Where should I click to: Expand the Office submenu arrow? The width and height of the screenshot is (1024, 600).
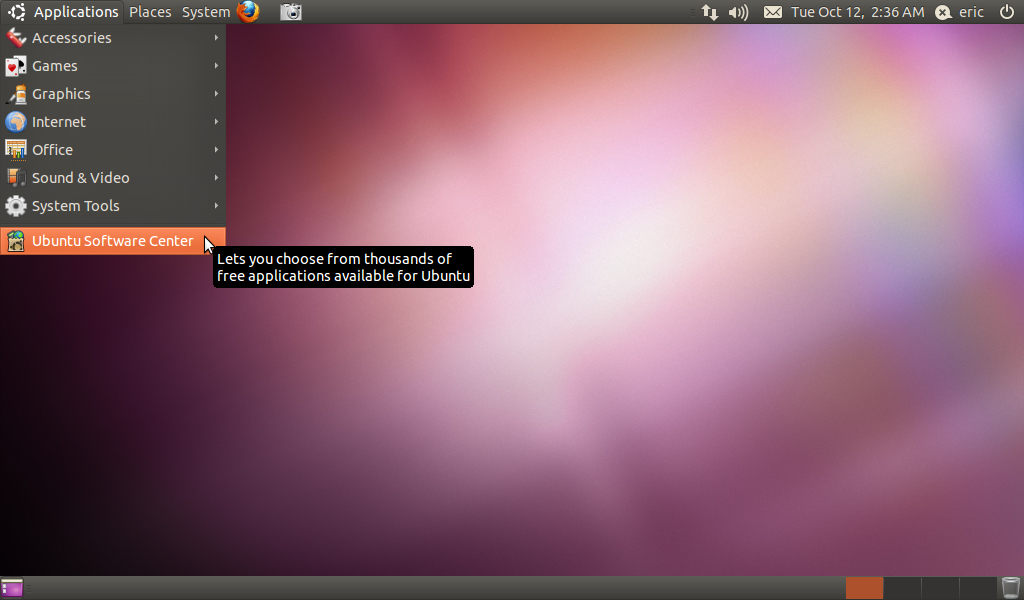point(216,150)
